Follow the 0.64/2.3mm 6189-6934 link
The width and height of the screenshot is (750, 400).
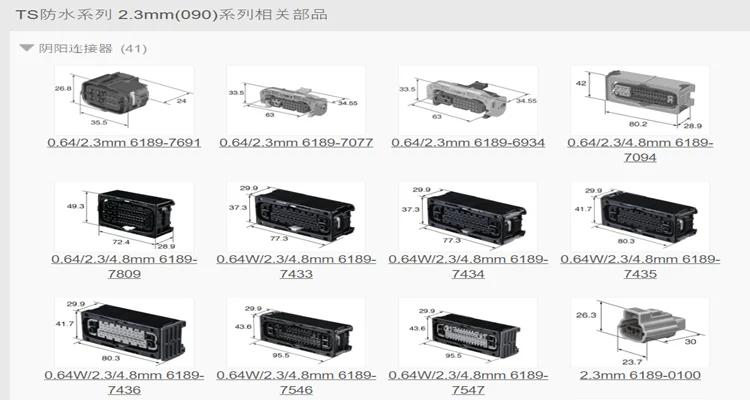[x=468, y=143]
